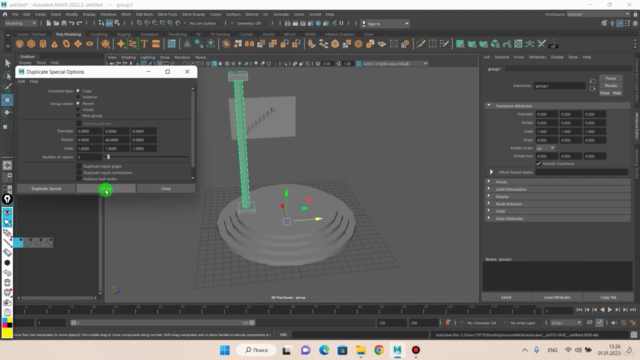Click the Copy Tab button
Screen dimensions: 640x360
608,297
